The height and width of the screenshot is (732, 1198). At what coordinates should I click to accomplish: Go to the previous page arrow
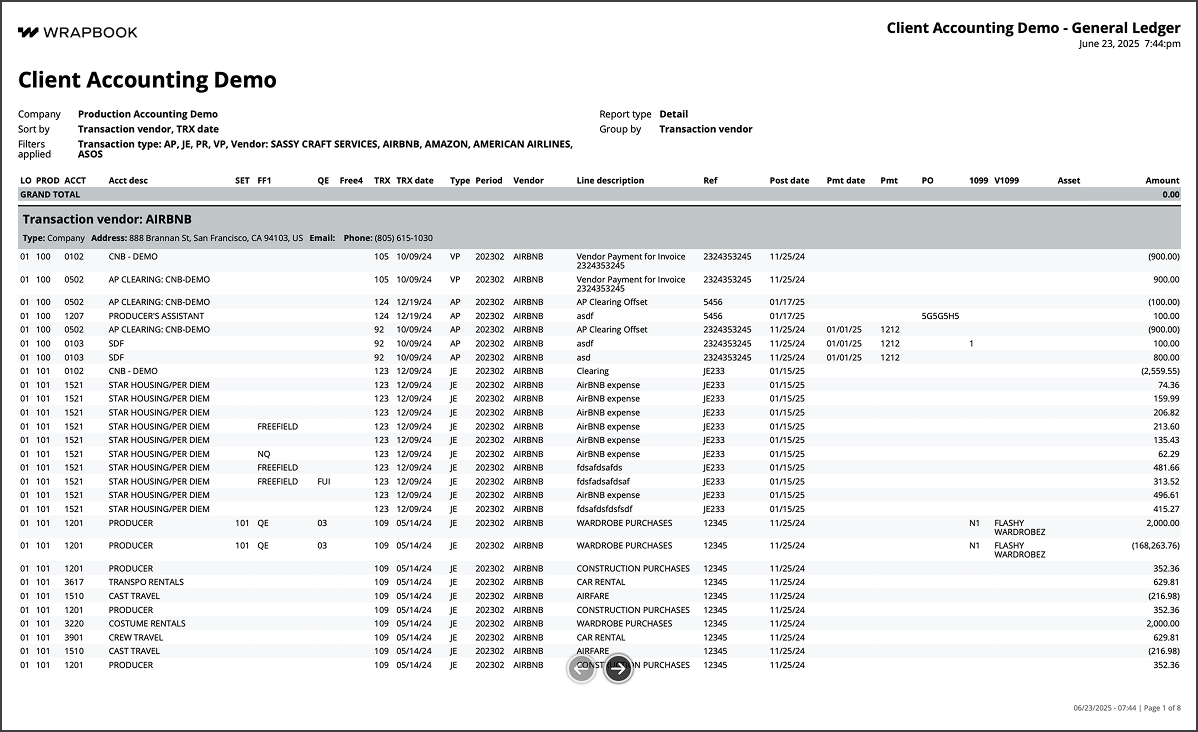(x=581, y=669)
